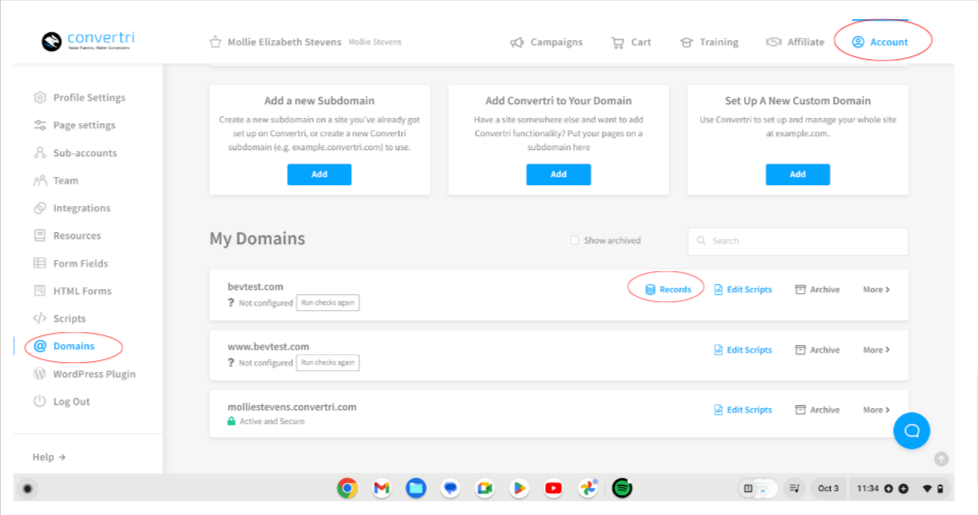978x515 pixels.
Task: Open the Training tab
Action: pos(709,42)
